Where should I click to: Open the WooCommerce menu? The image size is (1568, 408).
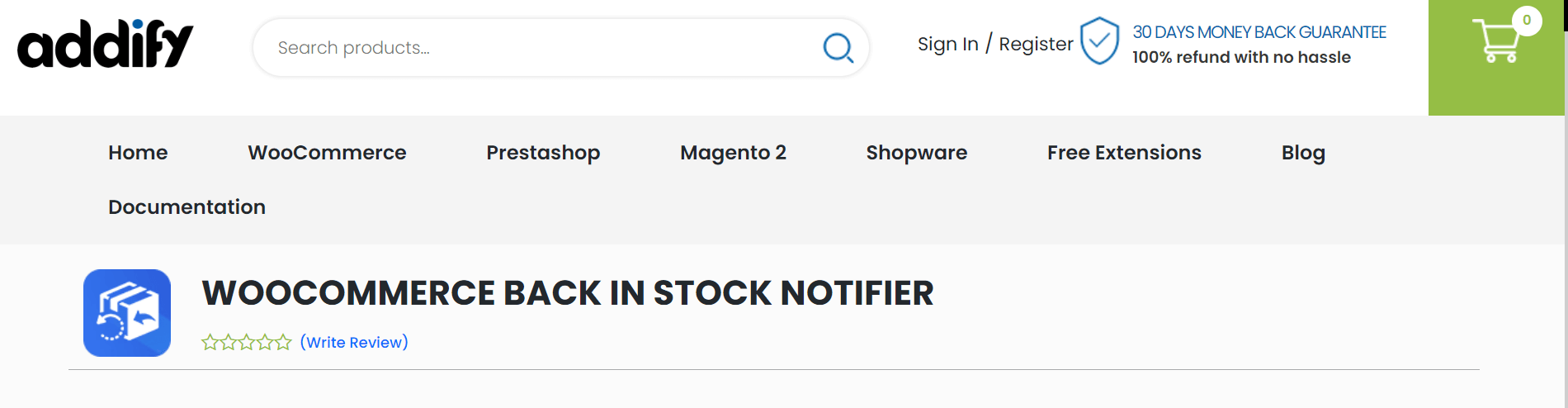tap(327, 153)
